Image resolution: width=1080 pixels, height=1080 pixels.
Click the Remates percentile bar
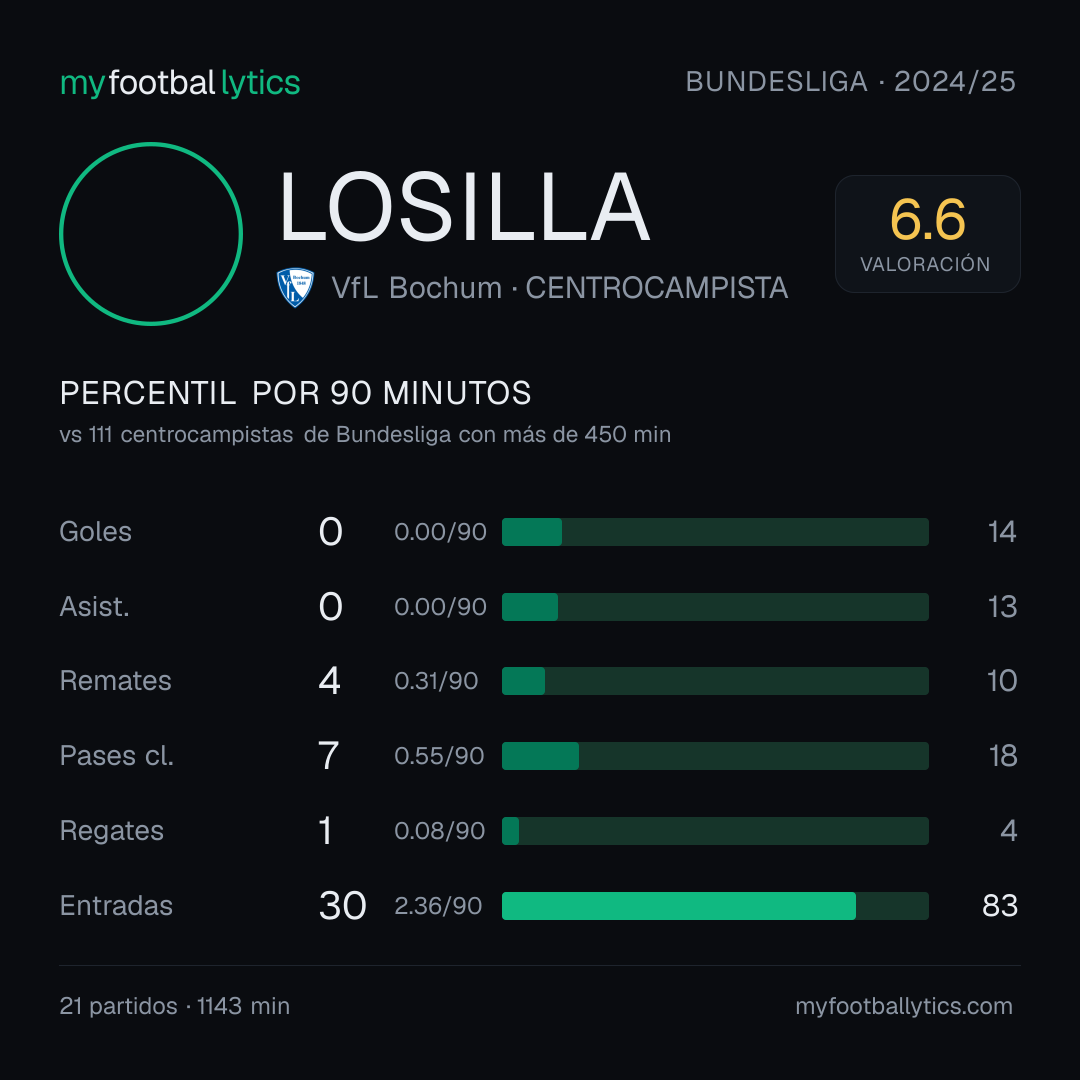click(715, 681)
